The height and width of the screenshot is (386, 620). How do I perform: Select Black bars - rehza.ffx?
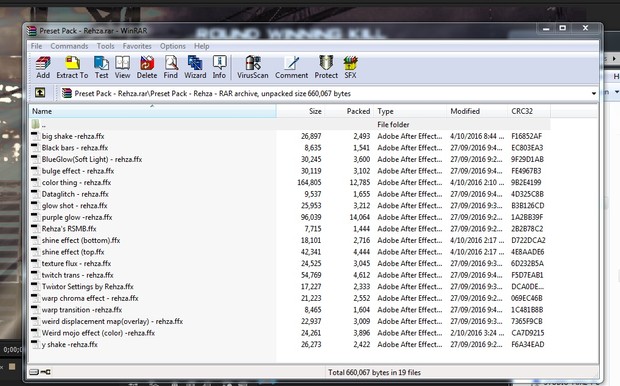(x=75, y=148)
